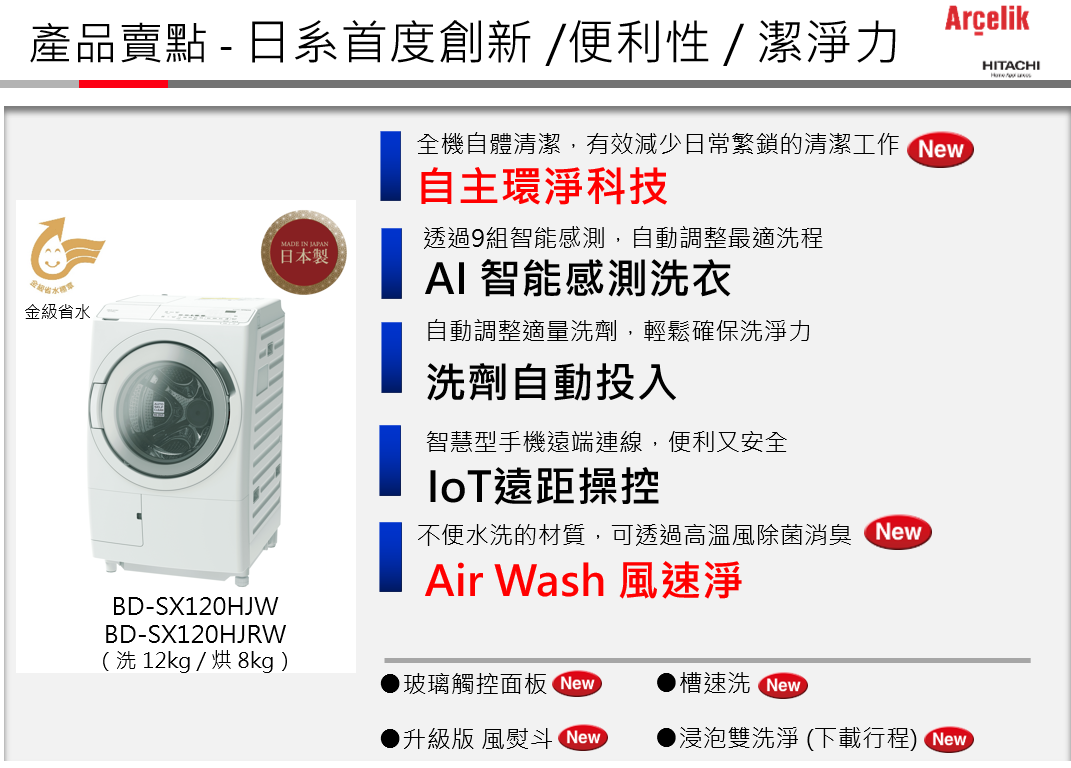Click the New badge next to 高溫風除菌消臭
The height and width of the screenshot is (768, 1071).
(898, 532)
